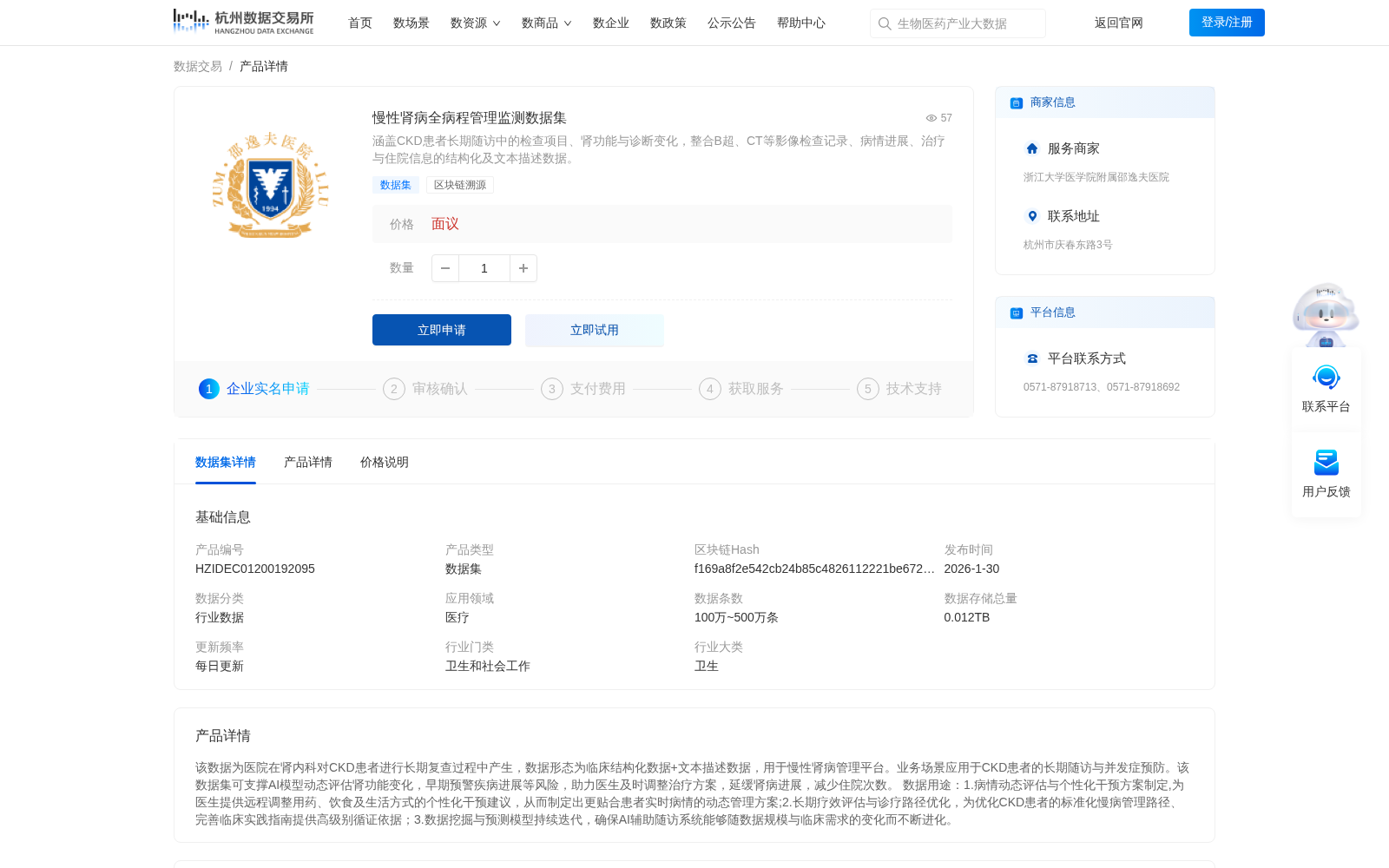Click the 医疗 application field value
Viewport: 1389px width, 868px height.
(458, 617)
